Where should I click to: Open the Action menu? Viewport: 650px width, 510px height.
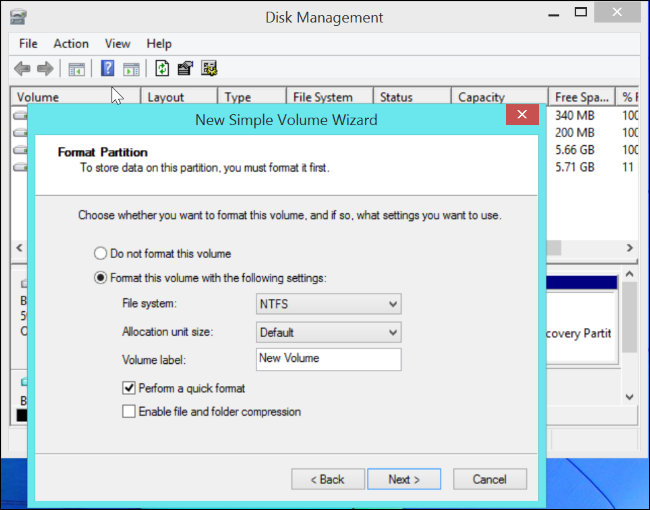71,44
